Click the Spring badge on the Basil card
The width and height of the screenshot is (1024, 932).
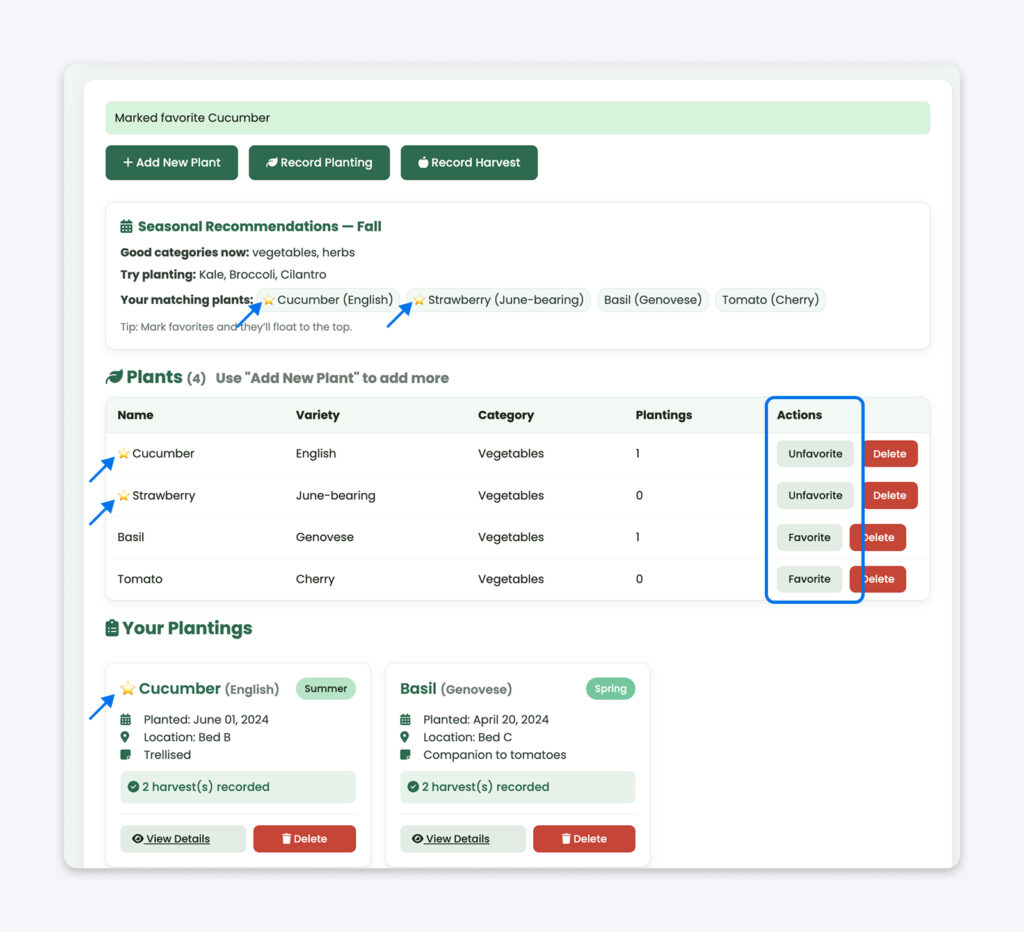click(x=610, y=689)
